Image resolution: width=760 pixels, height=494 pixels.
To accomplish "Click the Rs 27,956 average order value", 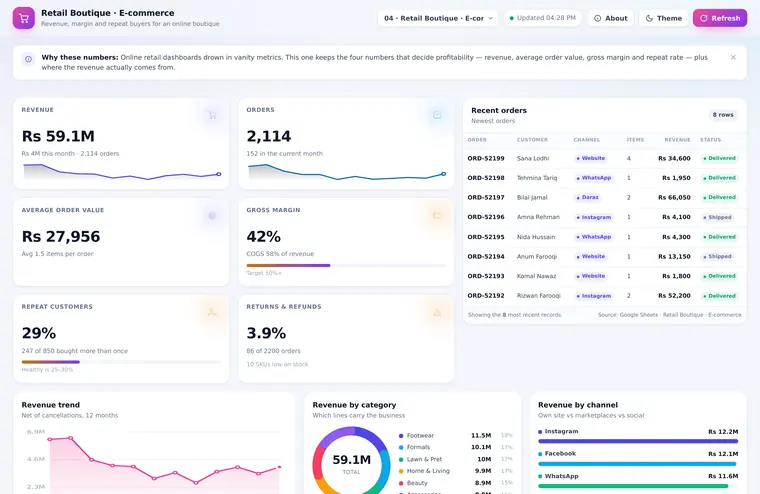I will pyautogui.click(x=61, y=237).
